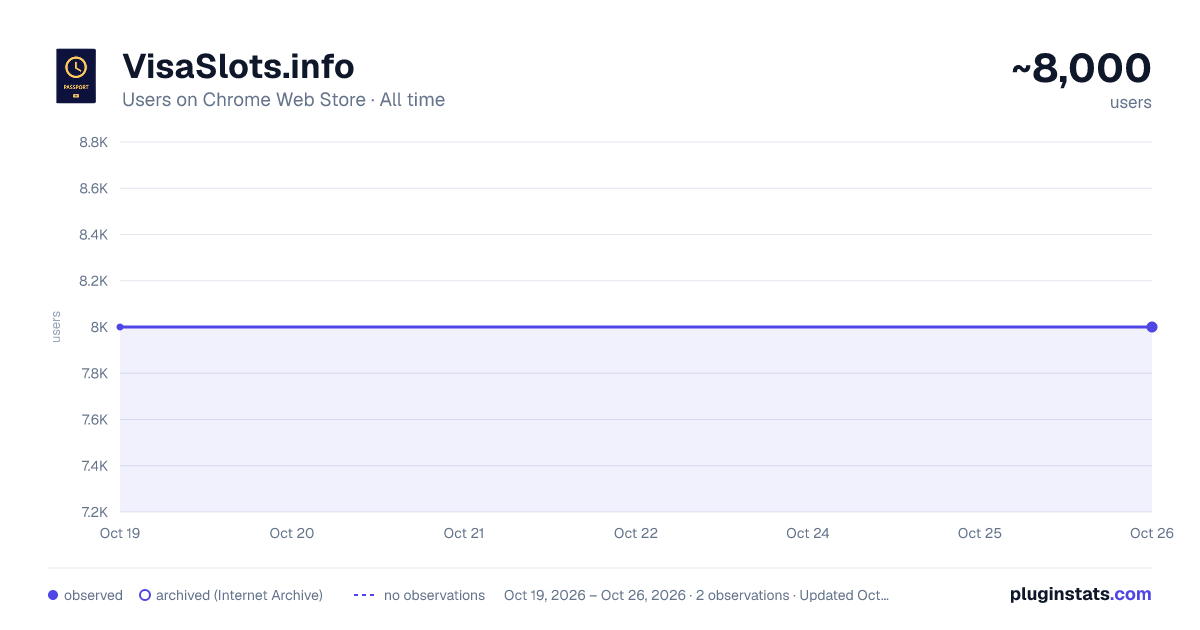Click the archived (Internet Archive) legend circle
The width and height of the screenshot is (1200, 630).
tap(145, 595)
